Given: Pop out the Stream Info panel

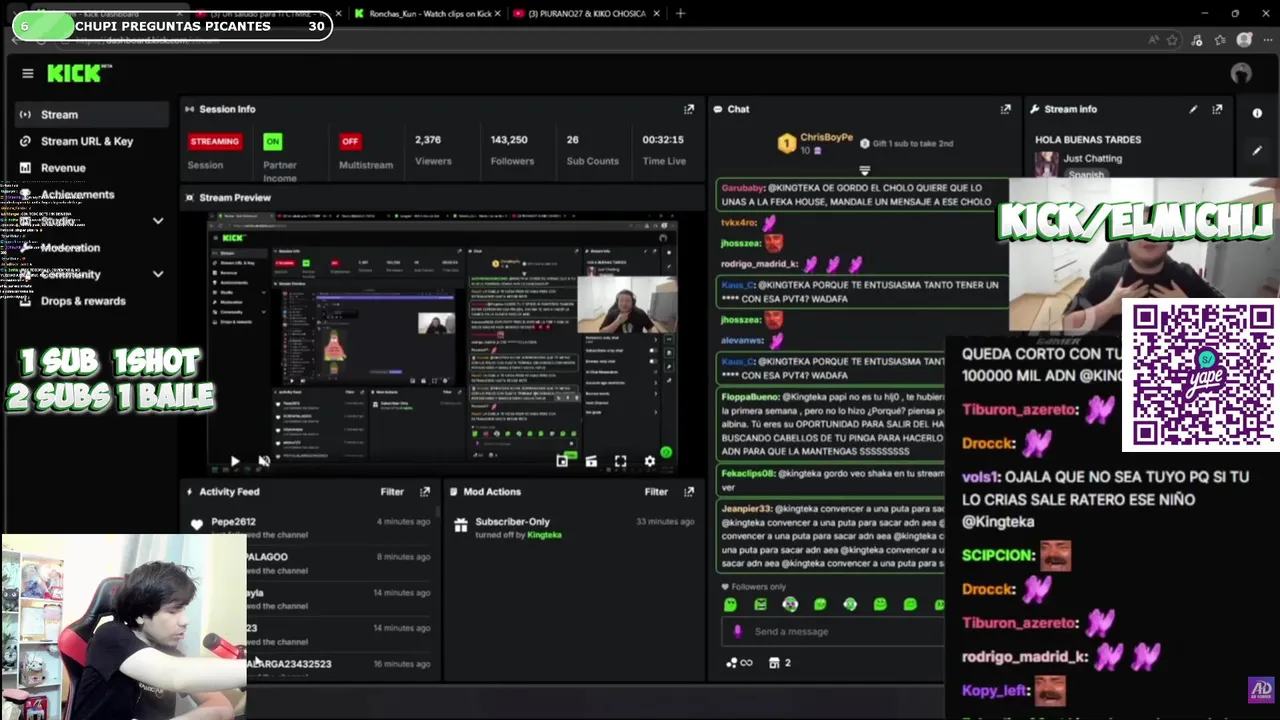Looking at the screenshot, I should pos(1217,109).
